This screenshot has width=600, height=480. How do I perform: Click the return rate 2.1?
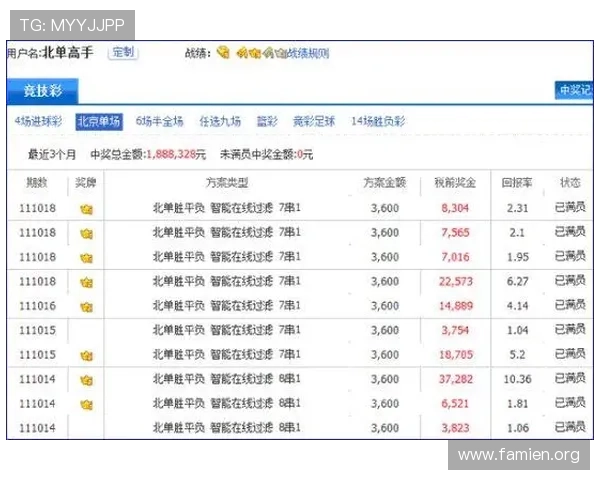[x=517, y=232]
